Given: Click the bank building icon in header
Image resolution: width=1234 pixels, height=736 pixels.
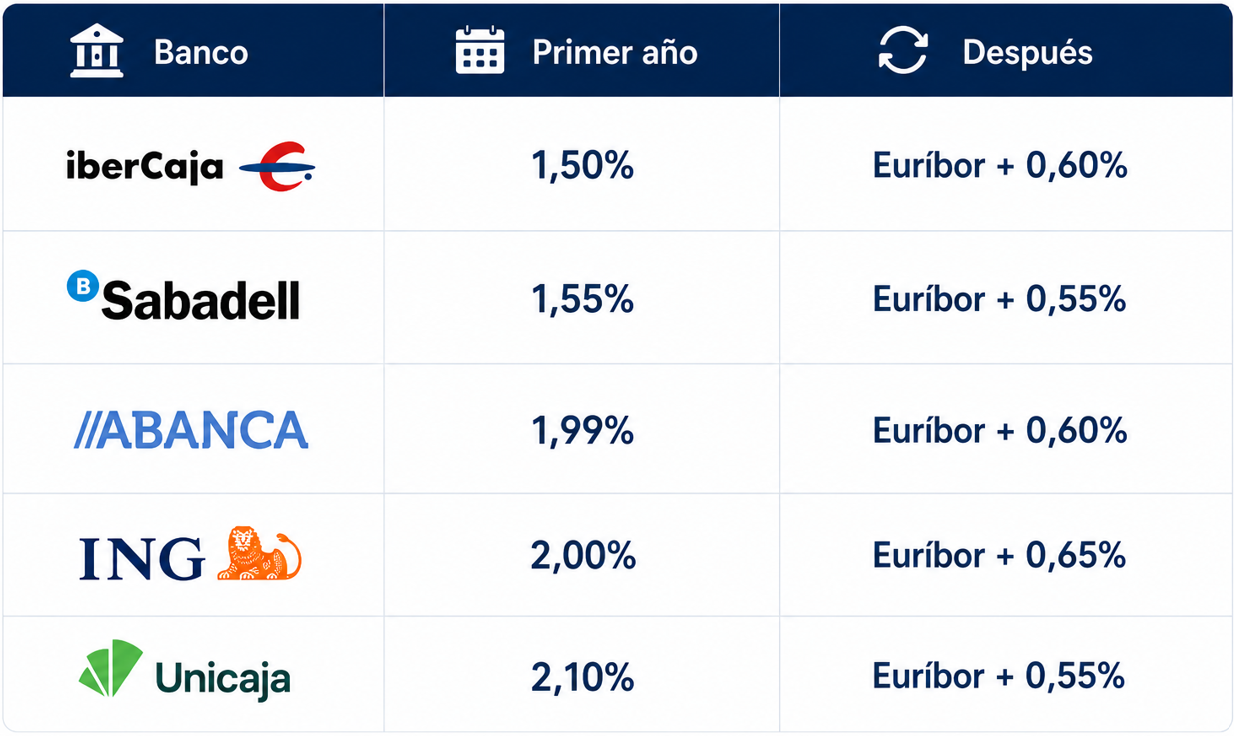Looking at the screenshot, I should pos(97,51).
